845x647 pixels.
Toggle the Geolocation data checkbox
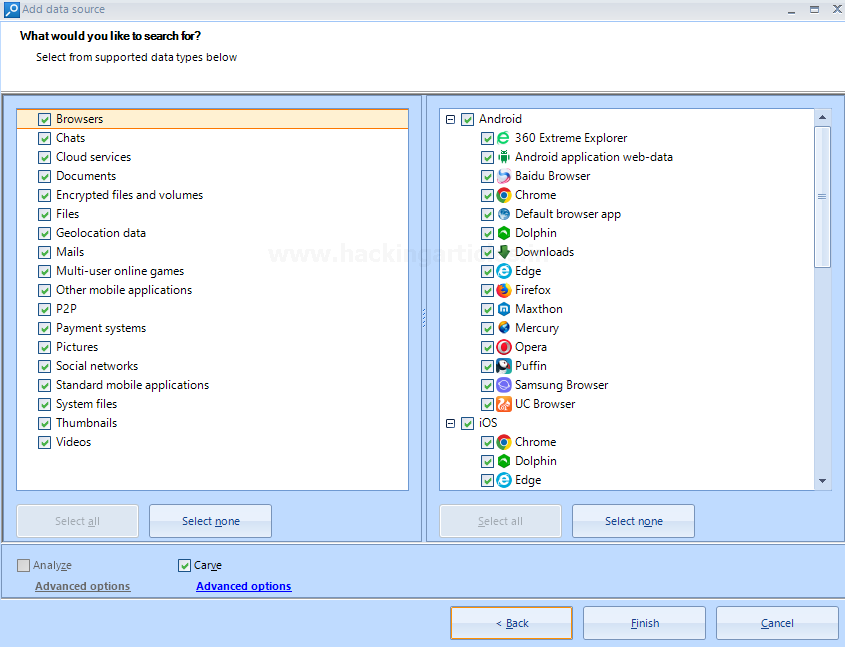[44, 233]
